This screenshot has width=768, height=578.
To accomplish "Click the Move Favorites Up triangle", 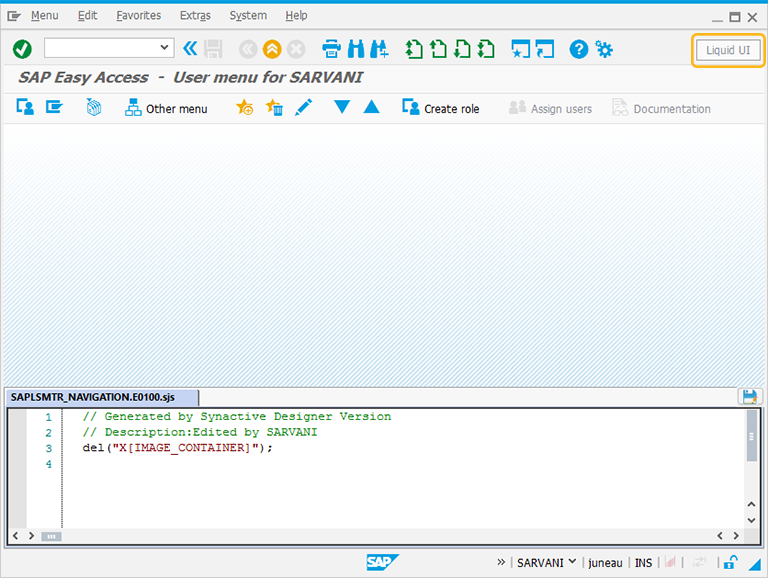I will (372, 106).
